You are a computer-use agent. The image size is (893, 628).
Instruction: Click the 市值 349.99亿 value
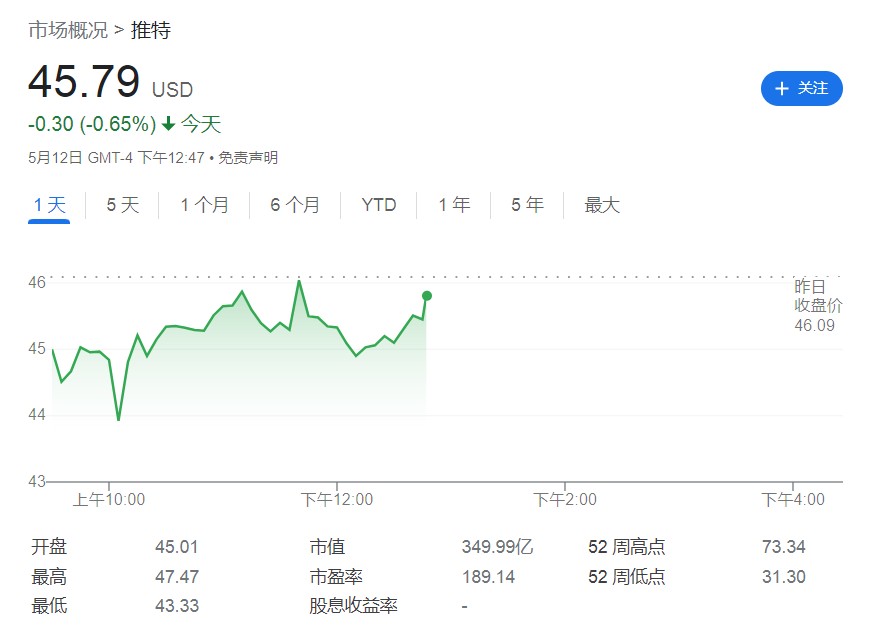pyautogui.click(x=497, y=547)
